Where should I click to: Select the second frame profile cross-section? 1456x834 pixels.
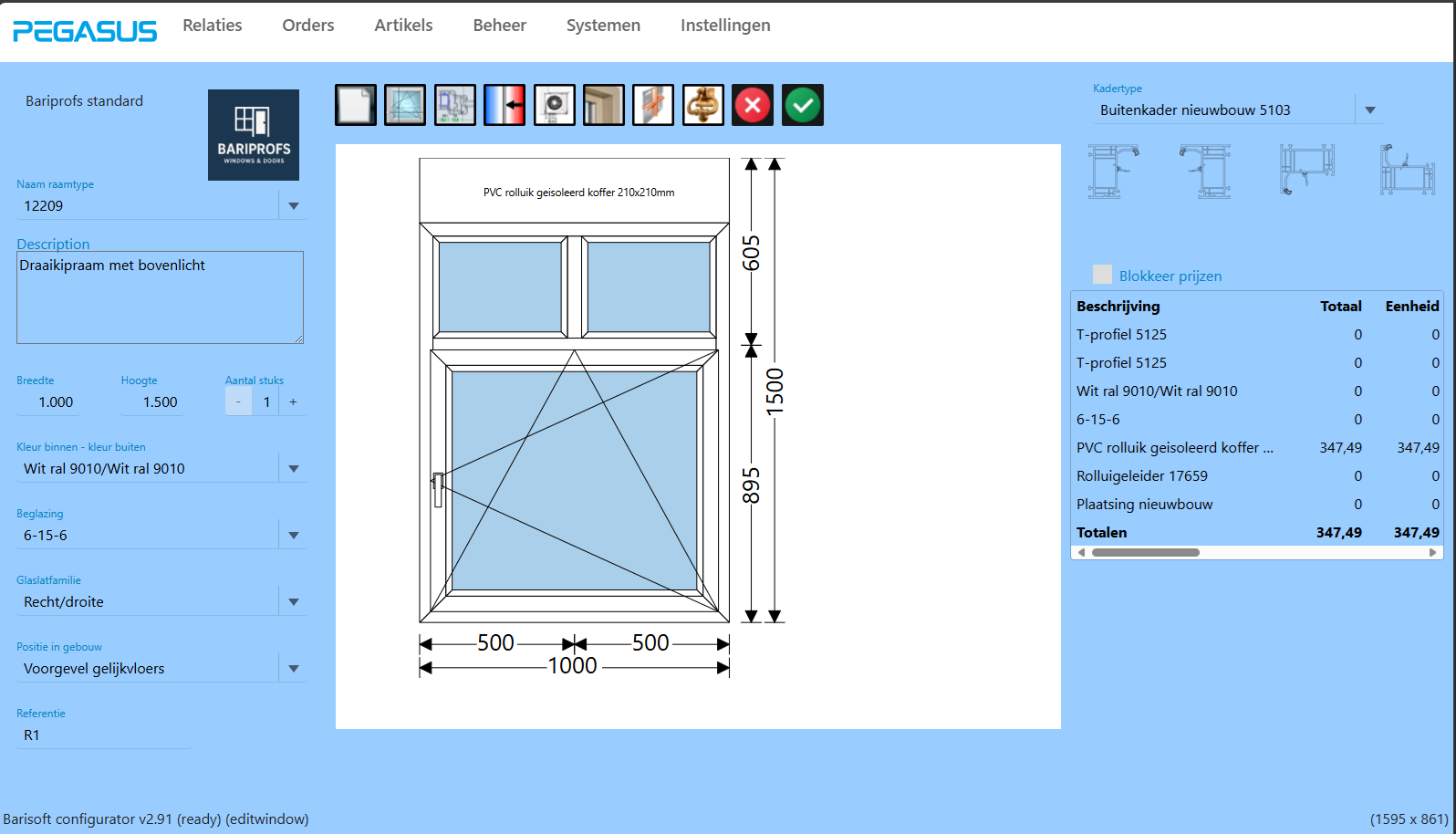1206,171
